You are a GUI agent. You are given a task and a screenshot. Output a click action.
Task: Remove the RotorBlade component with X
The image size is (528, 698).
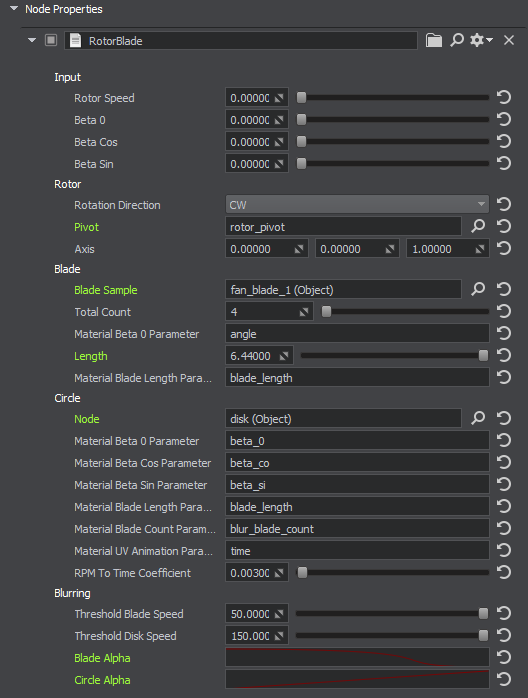(x=509, y=40)
